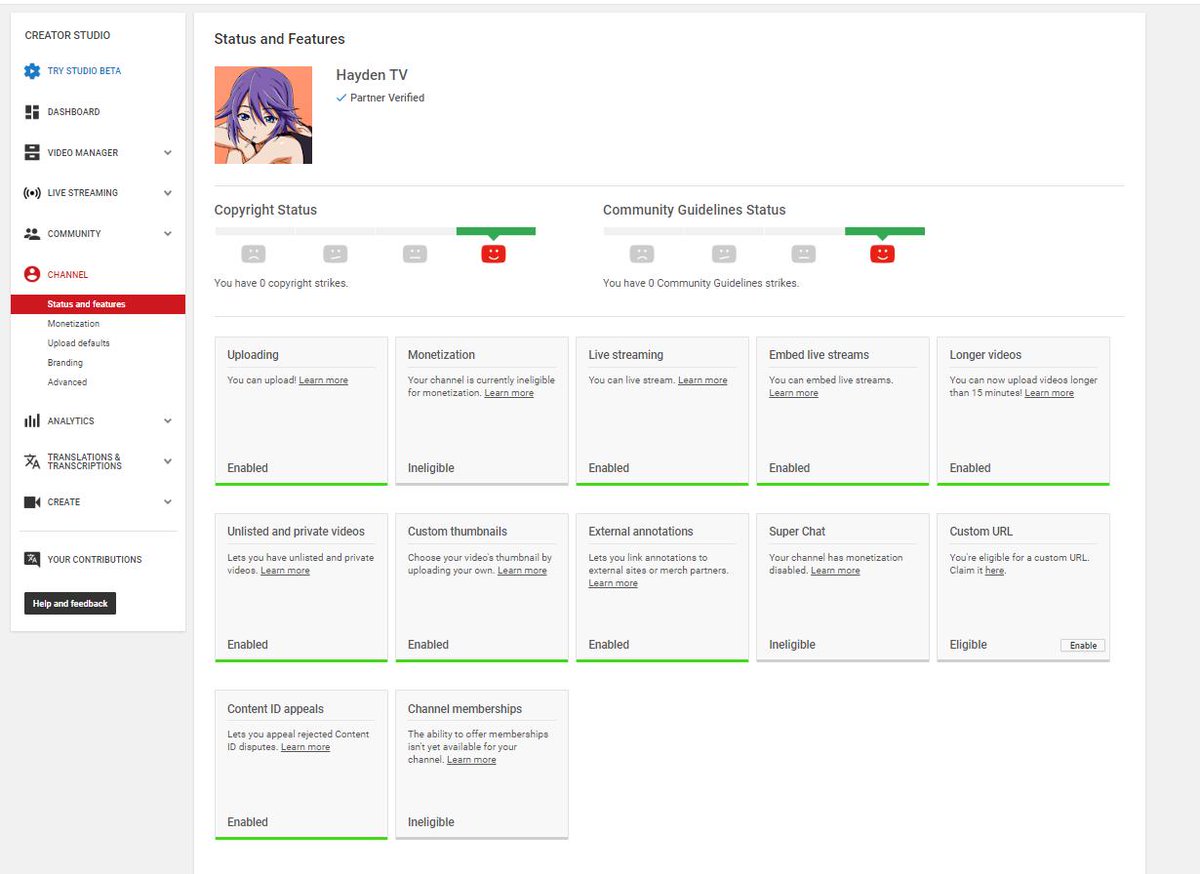Click Learn more in Custom thumbnails card
Viewport: 1200px width, 874px height.
[522, 571]
